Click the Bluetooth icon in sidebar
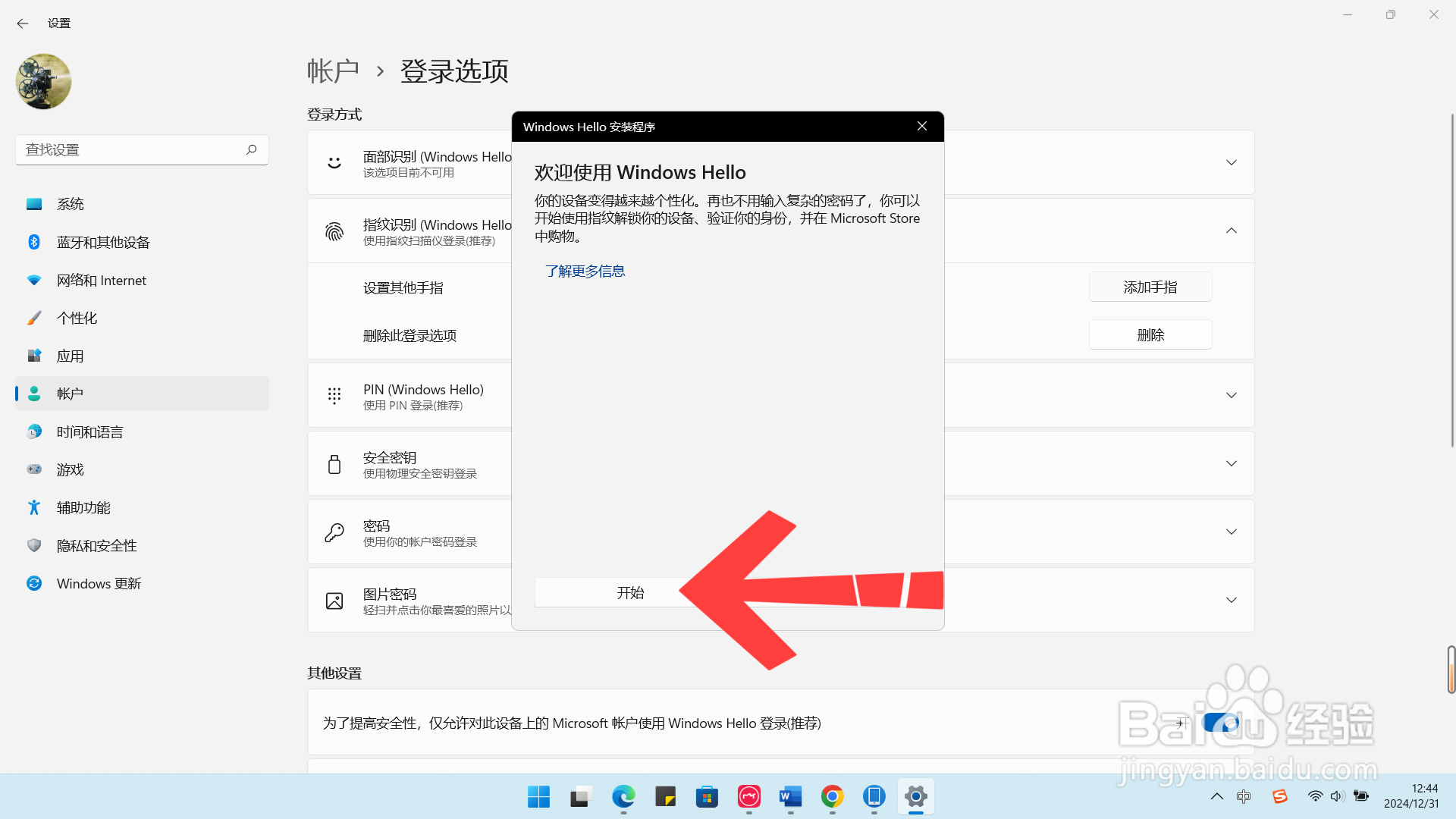 (34, 242)
